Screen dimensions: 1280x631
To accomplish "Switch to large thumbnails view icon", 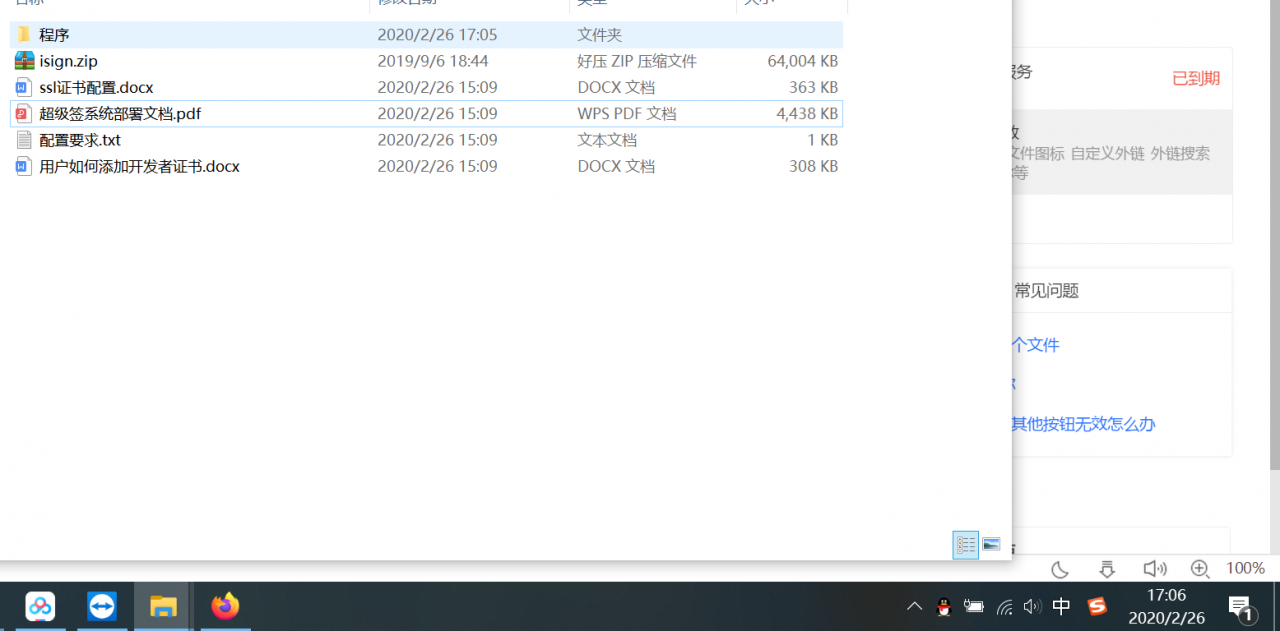I will coord(991,545).
